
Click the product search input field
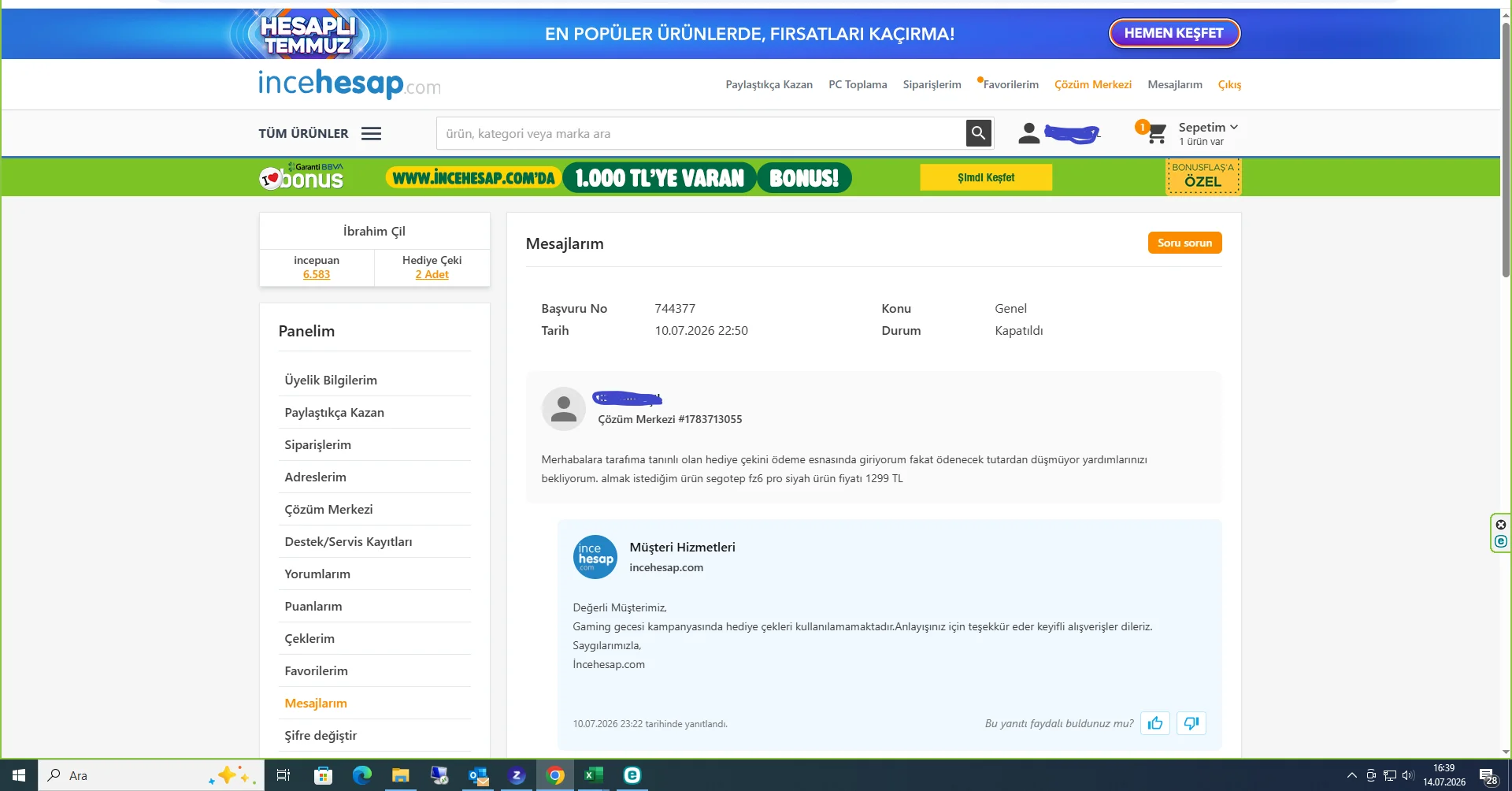[702, 133]
